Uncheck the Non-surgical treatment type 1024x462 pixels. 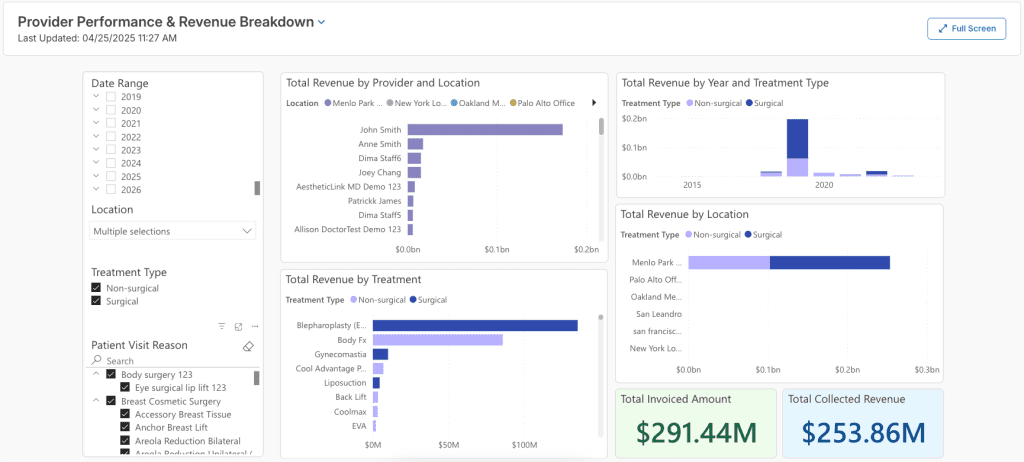pos(96,288)
